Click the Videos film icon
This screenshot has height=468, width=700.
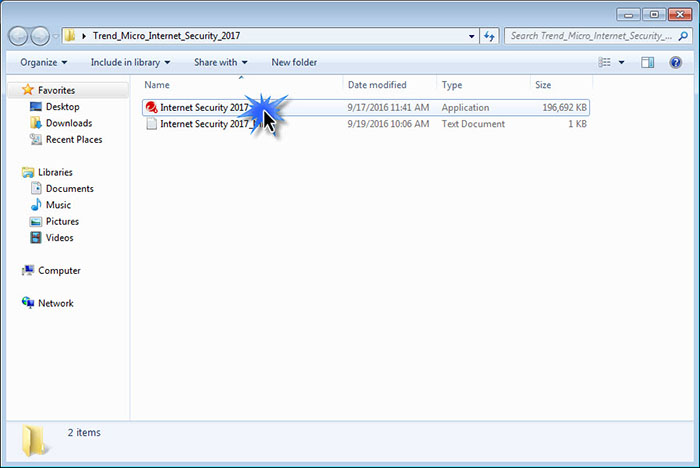point(36,238)
